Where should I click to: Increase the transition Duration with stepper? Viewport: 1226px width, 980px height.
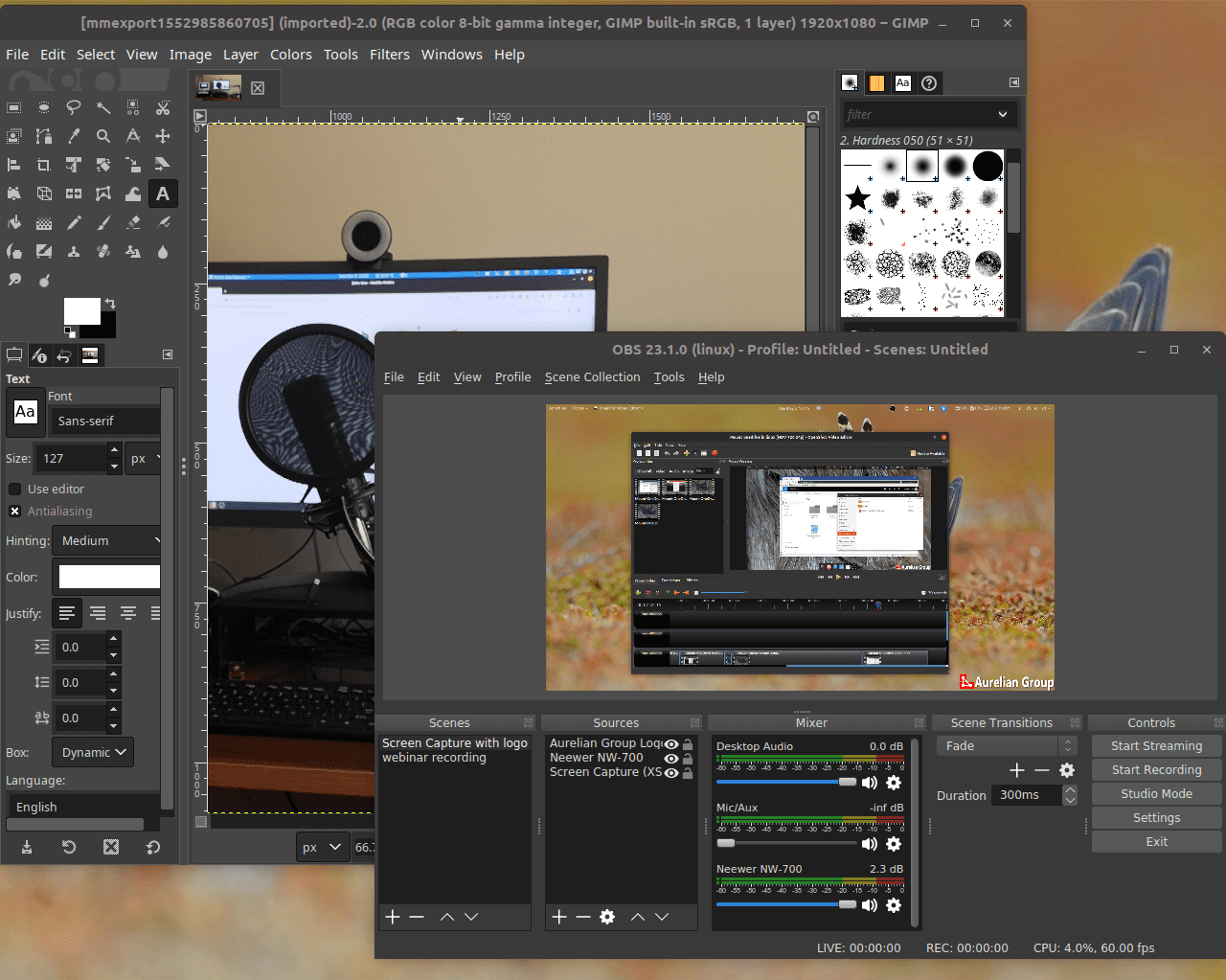1070,790
